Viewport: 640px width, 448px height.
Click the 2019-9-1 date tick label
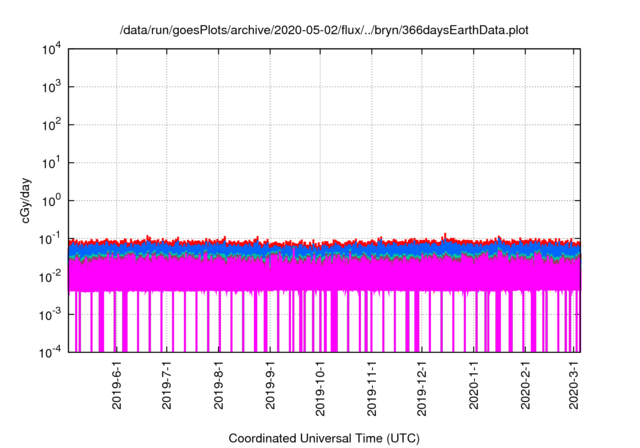(270, 385)
